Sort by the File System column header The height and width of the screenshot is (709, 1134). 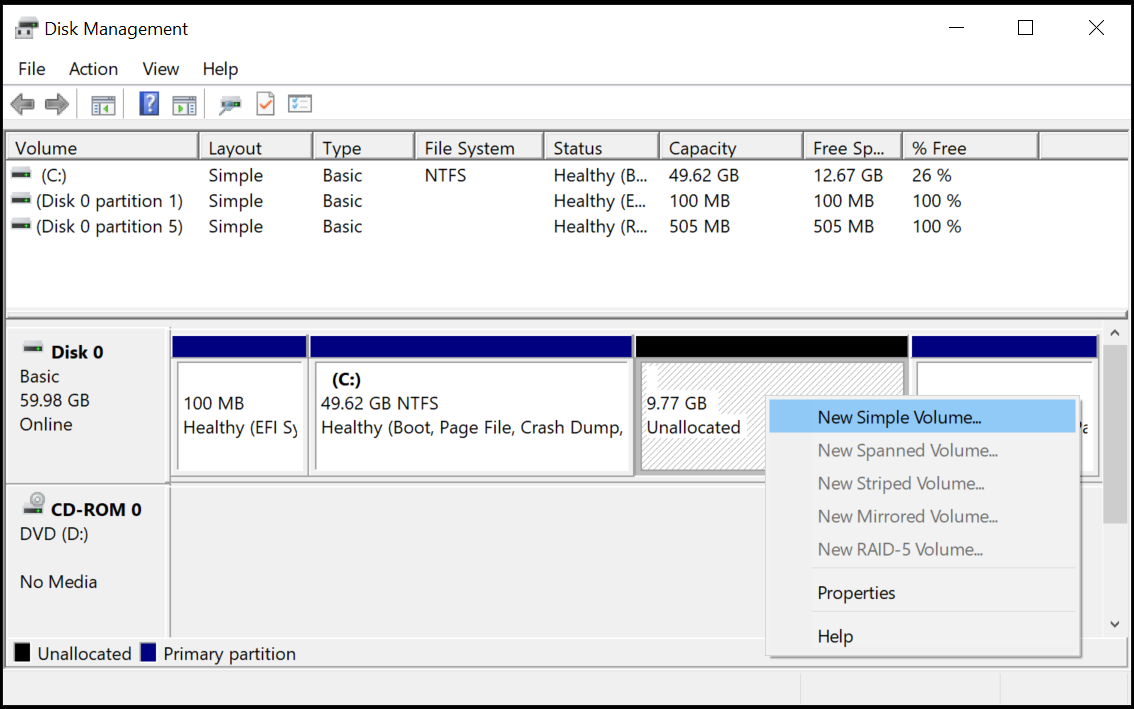tap(479, 148)
